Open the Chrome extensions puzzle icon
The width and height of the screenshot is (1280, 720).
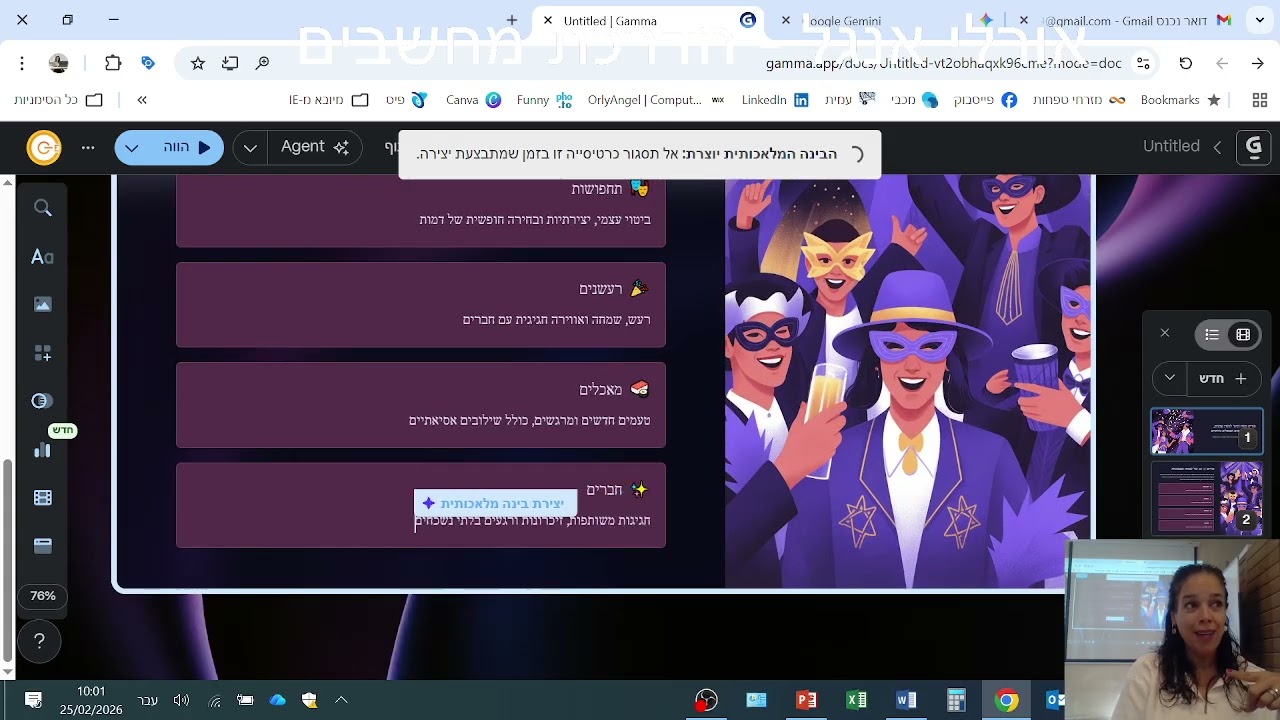point(113,63)
